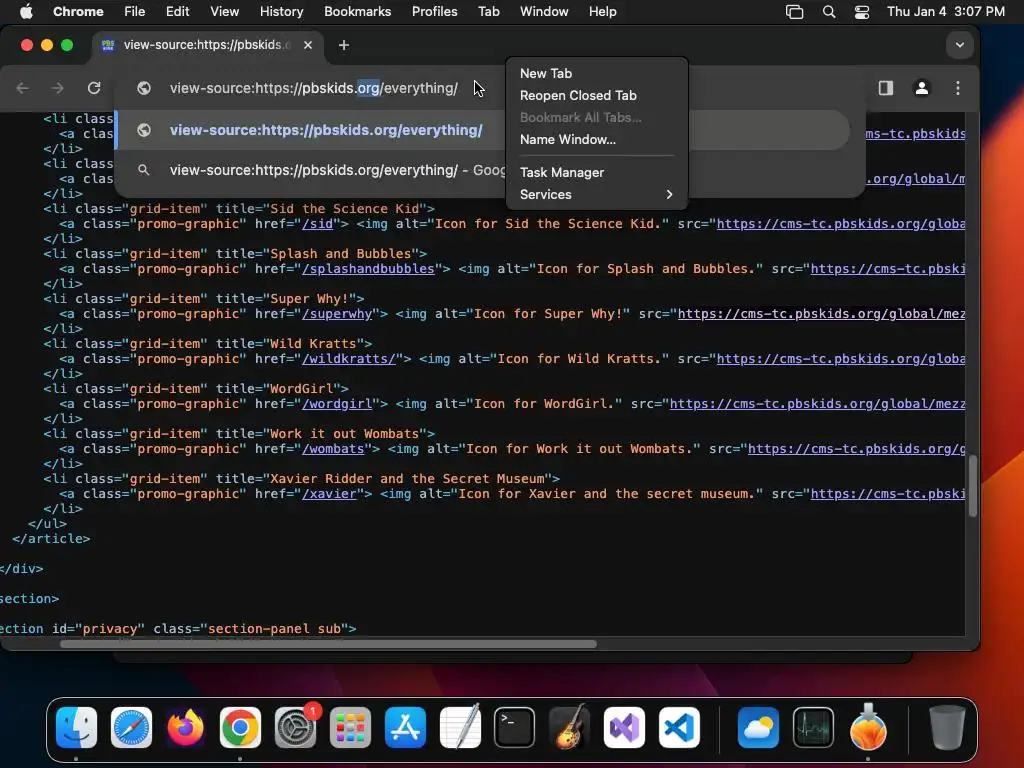Open Activity Monitor from the dock
Screen dimensions: 1024x768
click(x=813, y=728)
